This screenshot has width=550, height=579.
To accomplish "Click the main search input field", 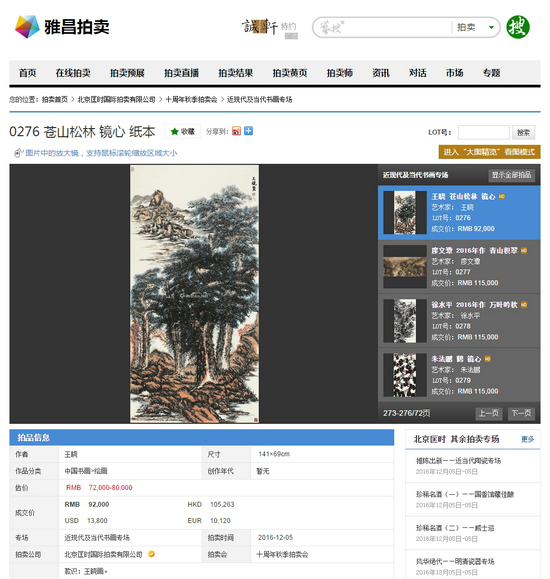I will point(383,27).
